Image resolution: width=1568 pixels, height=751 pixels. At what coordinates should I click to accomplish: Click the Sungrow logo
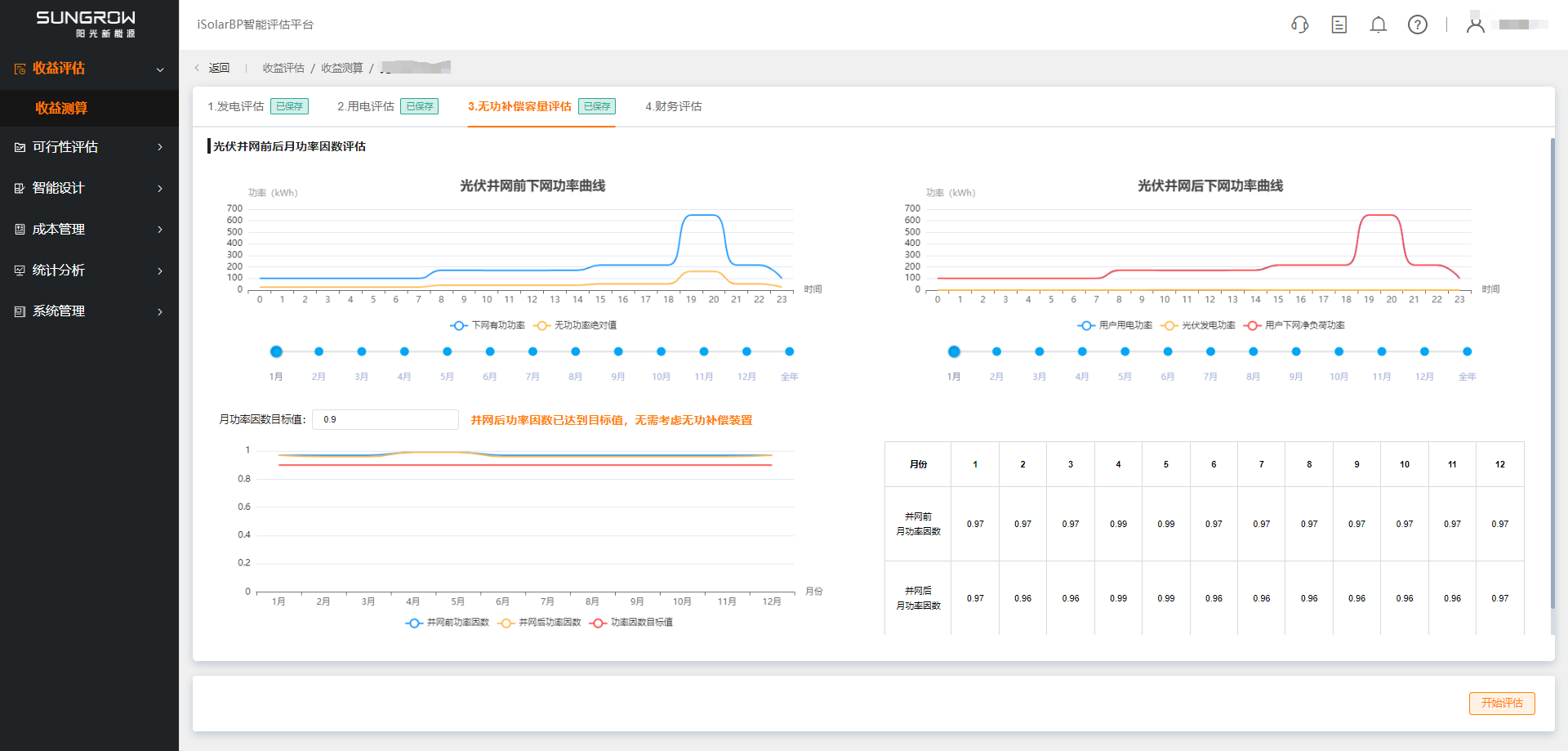click(86, 24)
